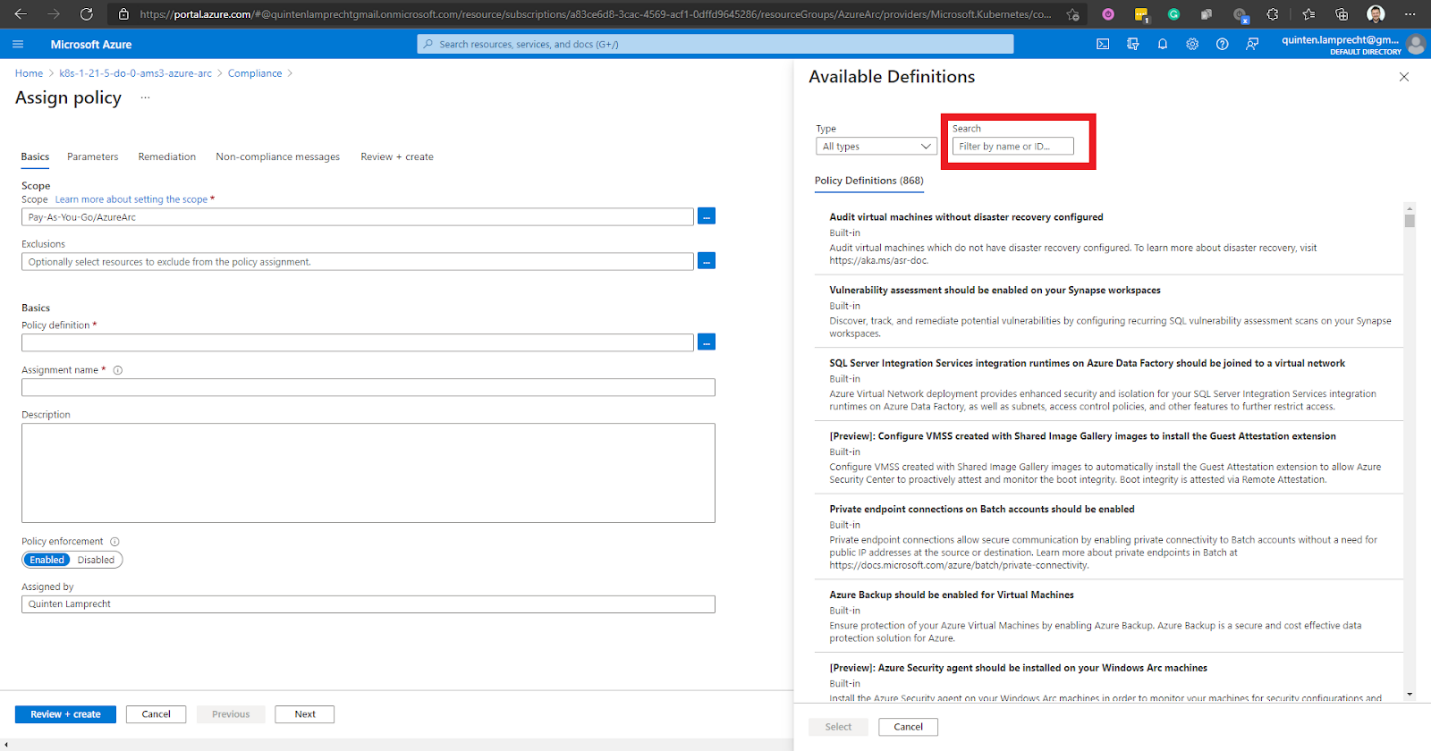Open the yellow extension with badge

tap(1141, 15)
